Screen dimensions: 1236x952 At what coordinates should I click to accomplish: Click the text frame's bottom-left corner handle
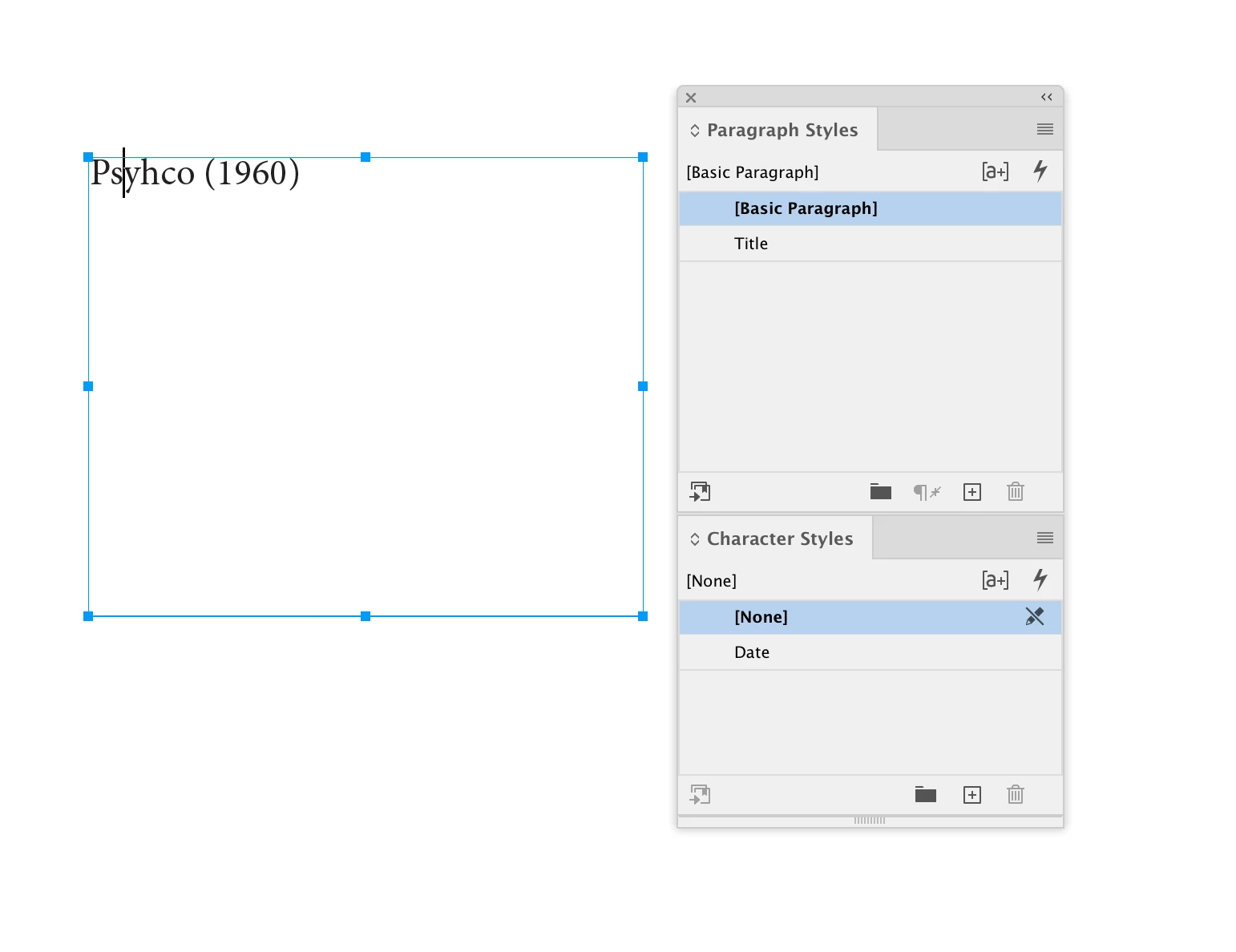pos(88,616)
